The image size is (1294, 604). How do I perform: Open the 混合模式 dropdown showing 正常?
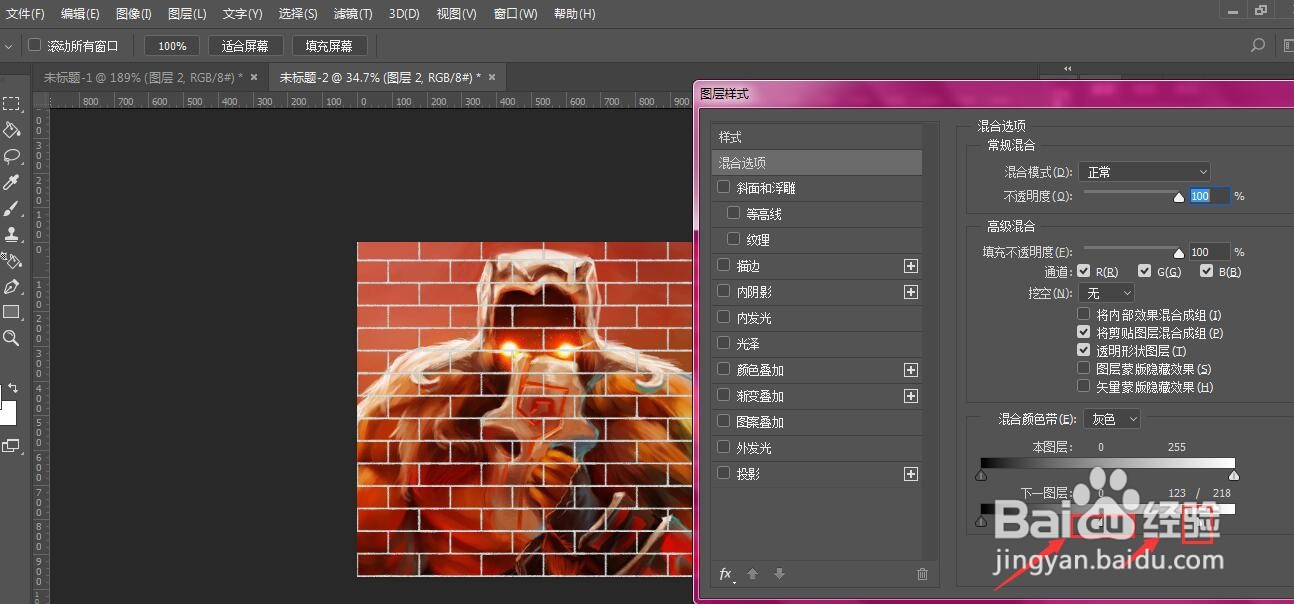pyautogui.click(x=1144, y=172)
